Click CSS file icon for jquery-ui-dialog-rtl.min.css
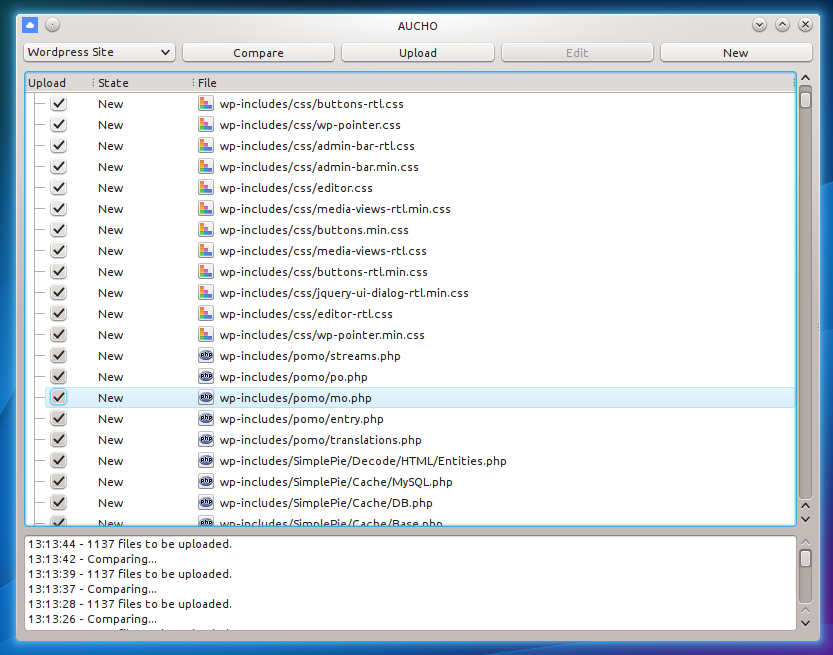Image resolution: width=833 pixels, height=655 pixels. pyautogui.click(x=206, y=292)
